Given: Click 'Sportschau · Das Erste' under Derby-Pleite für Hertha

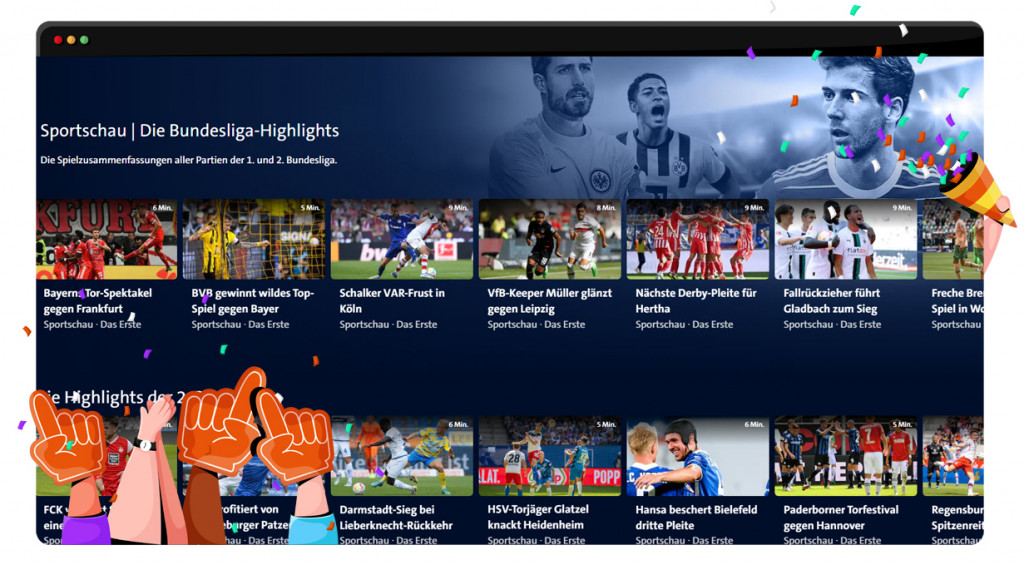Looking at the screenshot, I should pyautogui.click(x=684, y=325).
